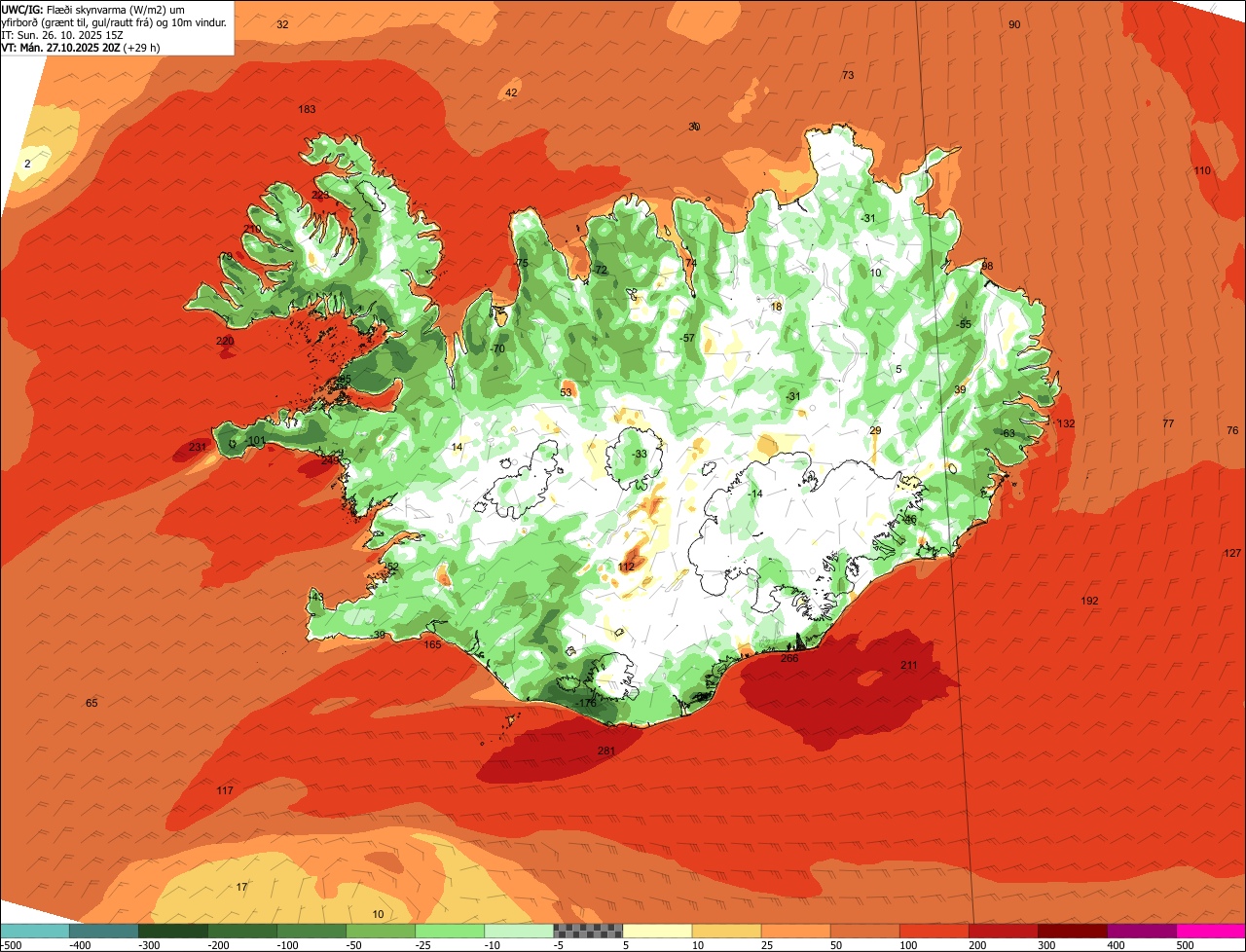This screenshot has height=952, width=1246.
Task: Click the map value '266' over the dark red area
Action: click(x=789, y=658)
